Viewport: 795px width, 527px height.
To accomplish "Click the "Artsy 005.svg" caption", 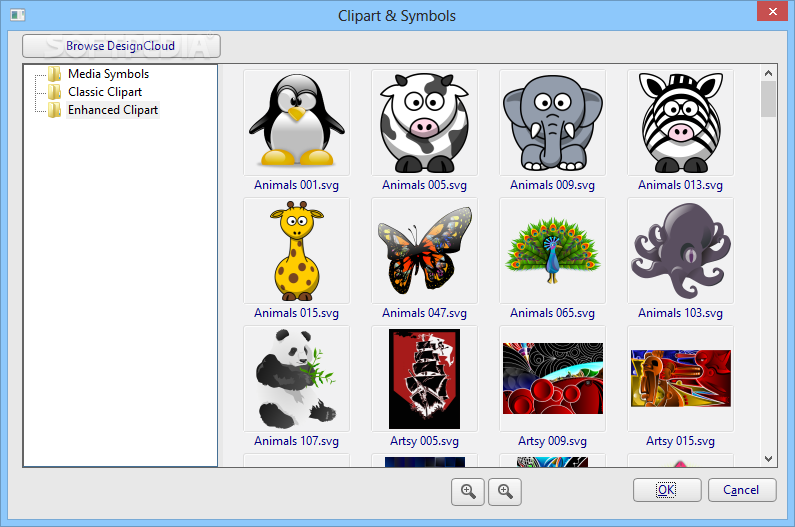I will click(x=424, y=441).
